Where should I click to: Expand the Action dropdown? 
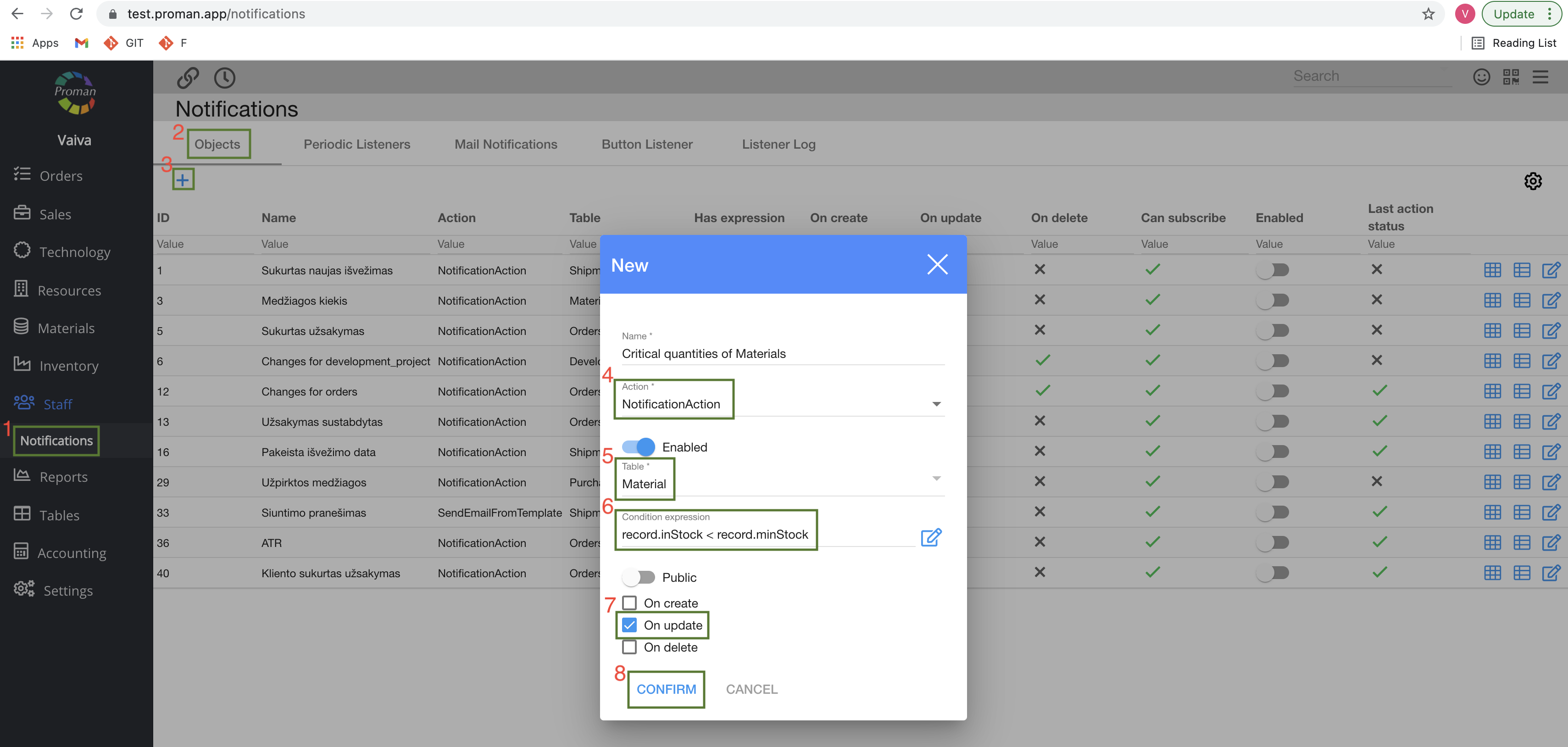point(936,404)
